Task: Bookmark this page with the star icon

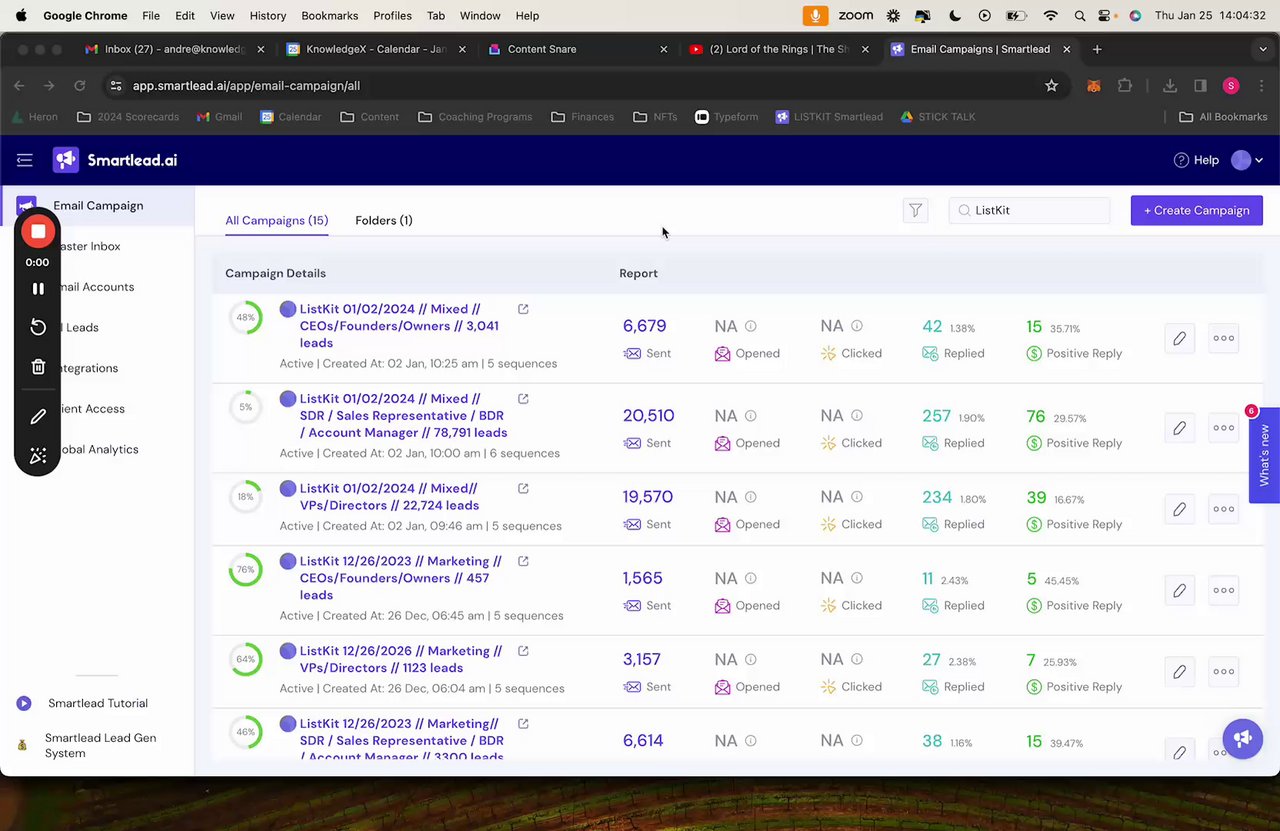Action: coord(1051,86)
